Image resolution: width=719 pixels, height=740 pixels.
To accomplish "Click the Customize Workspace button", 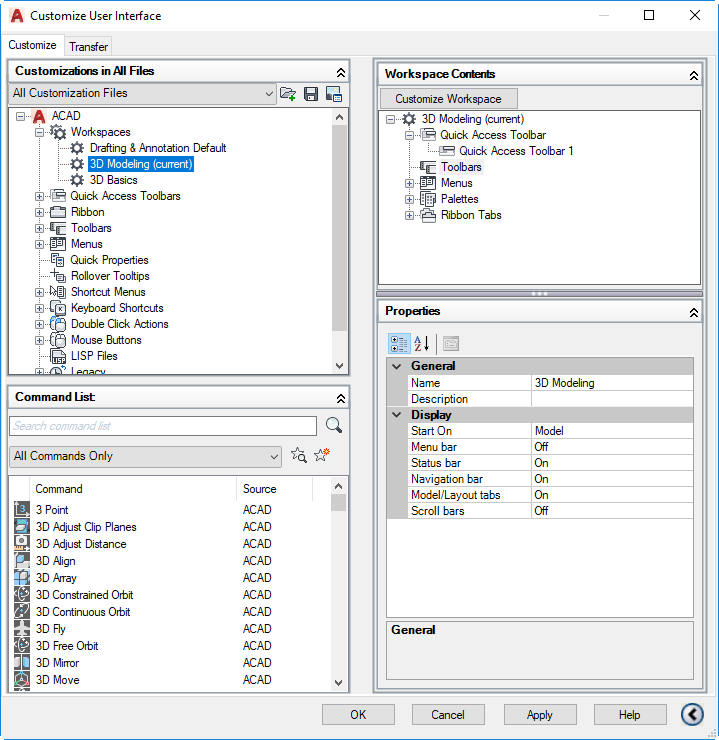I will click(x=449, y=99).
